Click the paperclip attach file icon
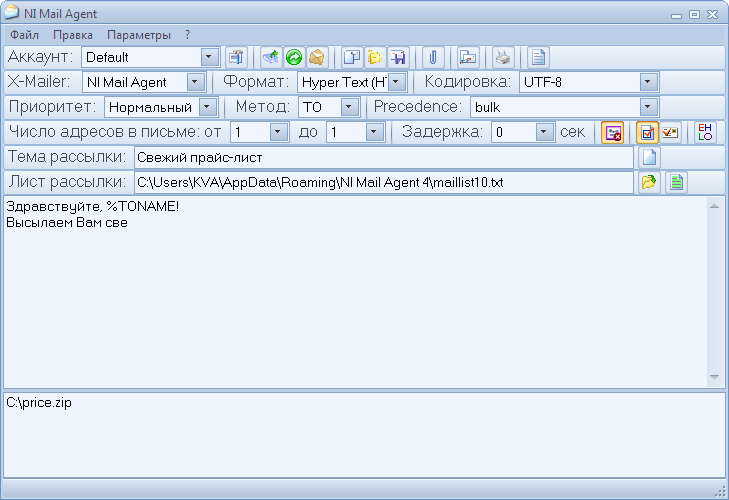Viewport: 729px width, 500px height. pyautogui.click(x=433, y=57)
